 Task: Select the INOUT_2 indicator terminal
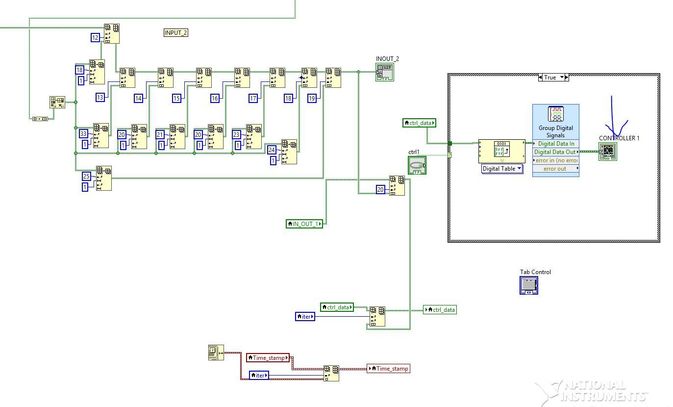click(385, 72)
